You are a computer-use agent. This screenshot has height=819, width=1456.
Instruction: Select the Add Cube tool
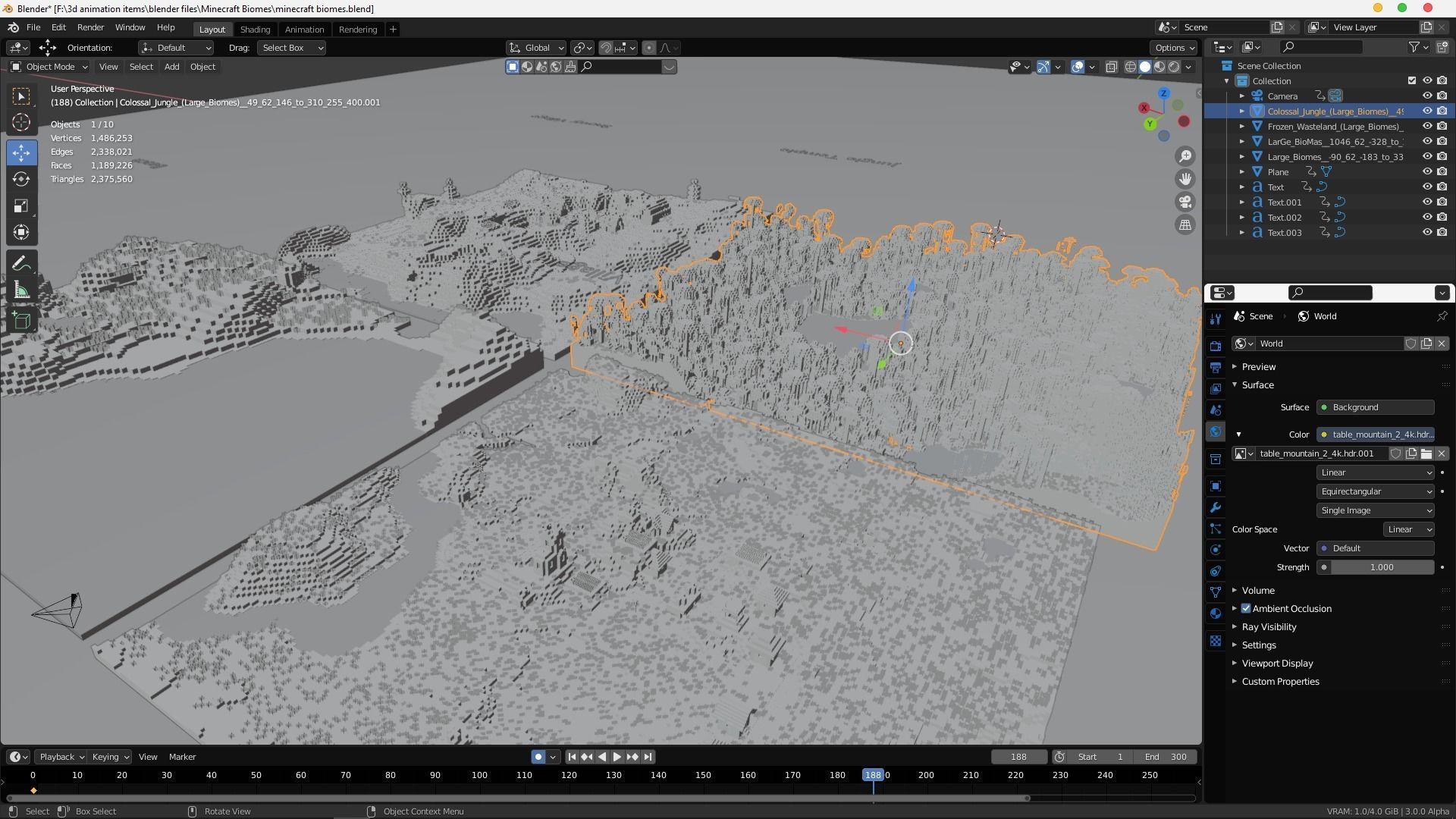(21, 320)
